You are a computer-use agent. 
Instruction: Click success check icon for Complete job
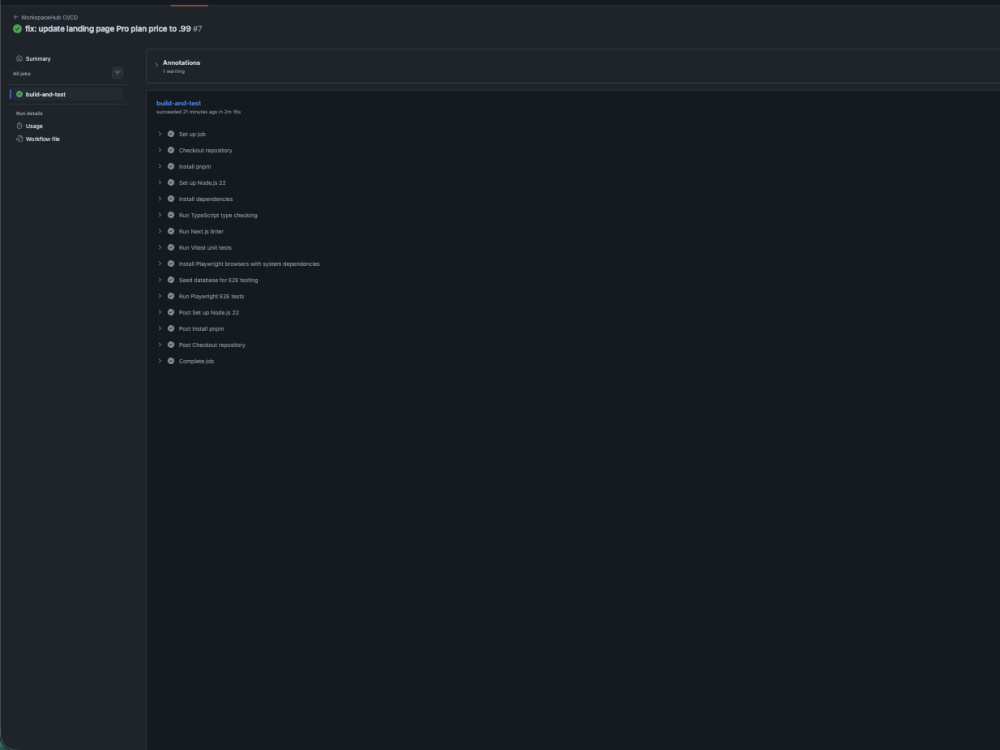coord(171,361)
